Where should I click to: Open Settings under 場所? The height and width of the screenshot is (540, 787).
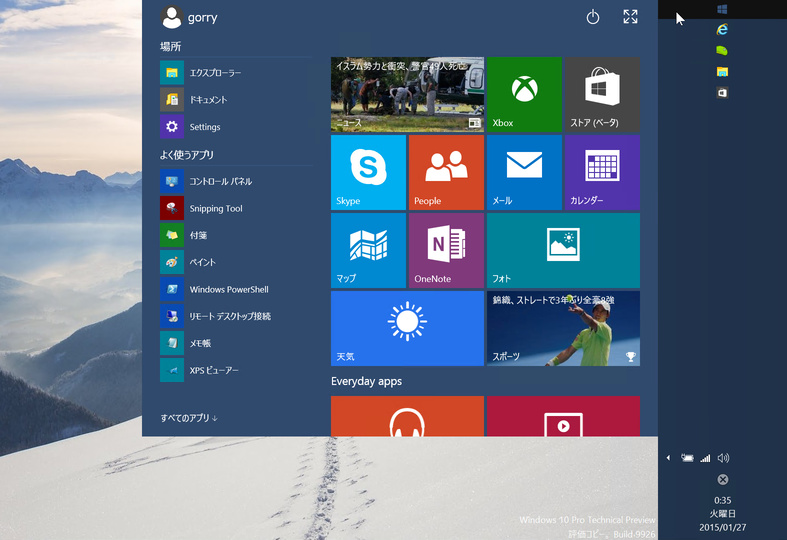pos(205,127)
